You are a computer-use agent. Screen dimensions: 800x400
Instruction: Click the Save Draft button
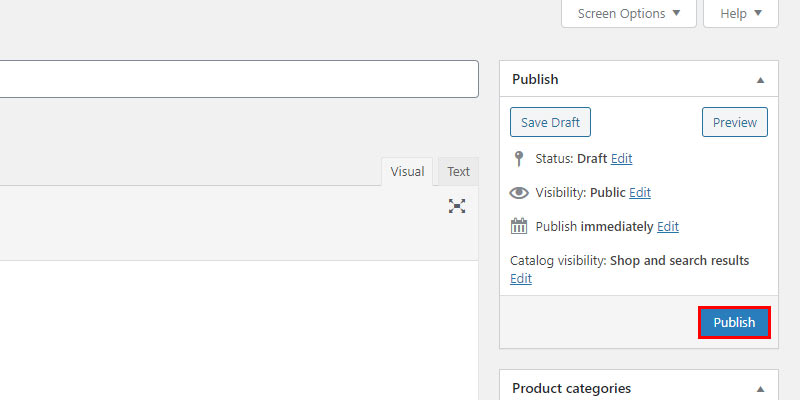551,122
